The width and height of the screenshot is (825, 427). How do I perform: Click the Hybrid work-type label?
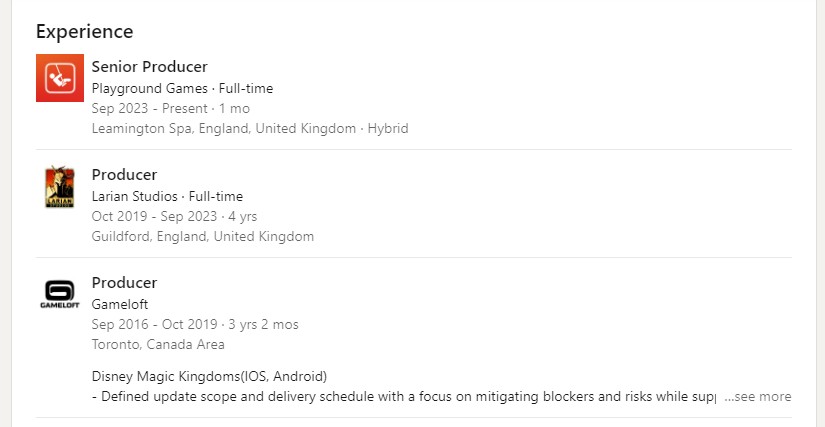click(x=388, y=129)
